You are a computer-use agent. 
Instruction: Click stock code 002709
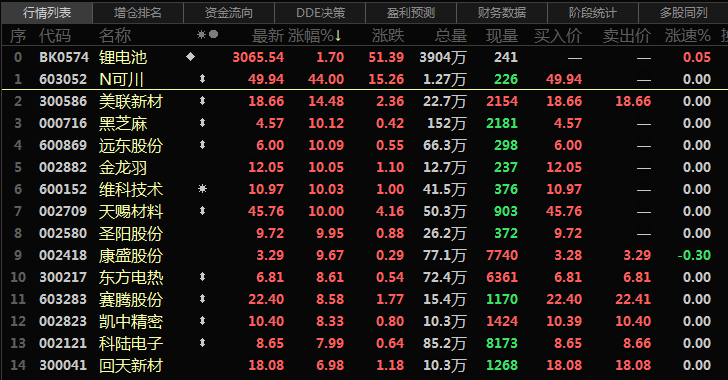63,211
